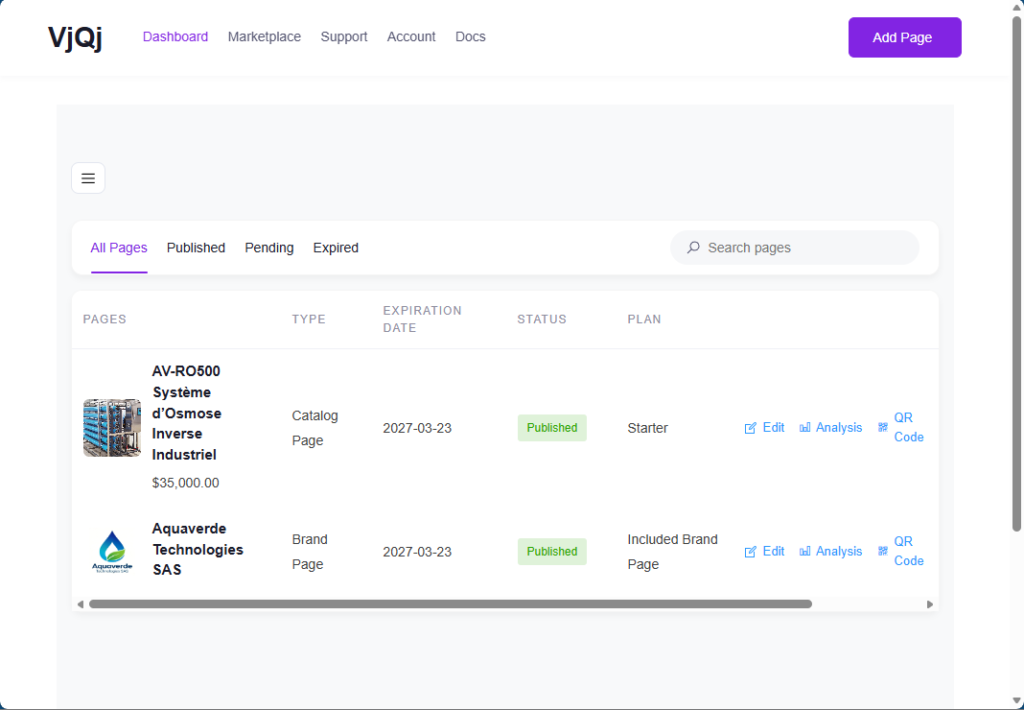Screen dimensions: 1024x710
Task: Click the Aquaverde logo thumbnail
Action: click(x=112, y=552)
